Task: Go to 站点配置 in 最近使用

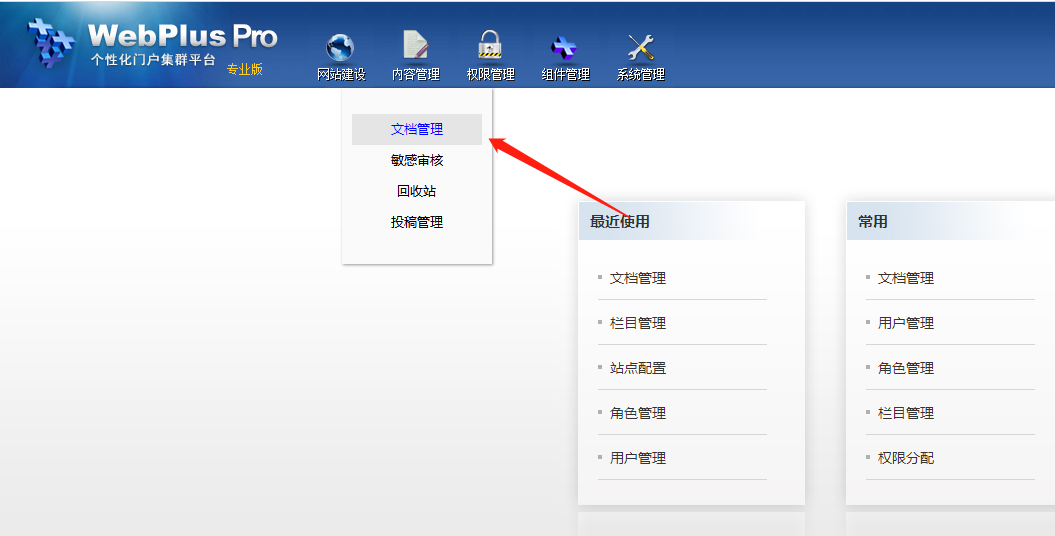Action: 638,368
